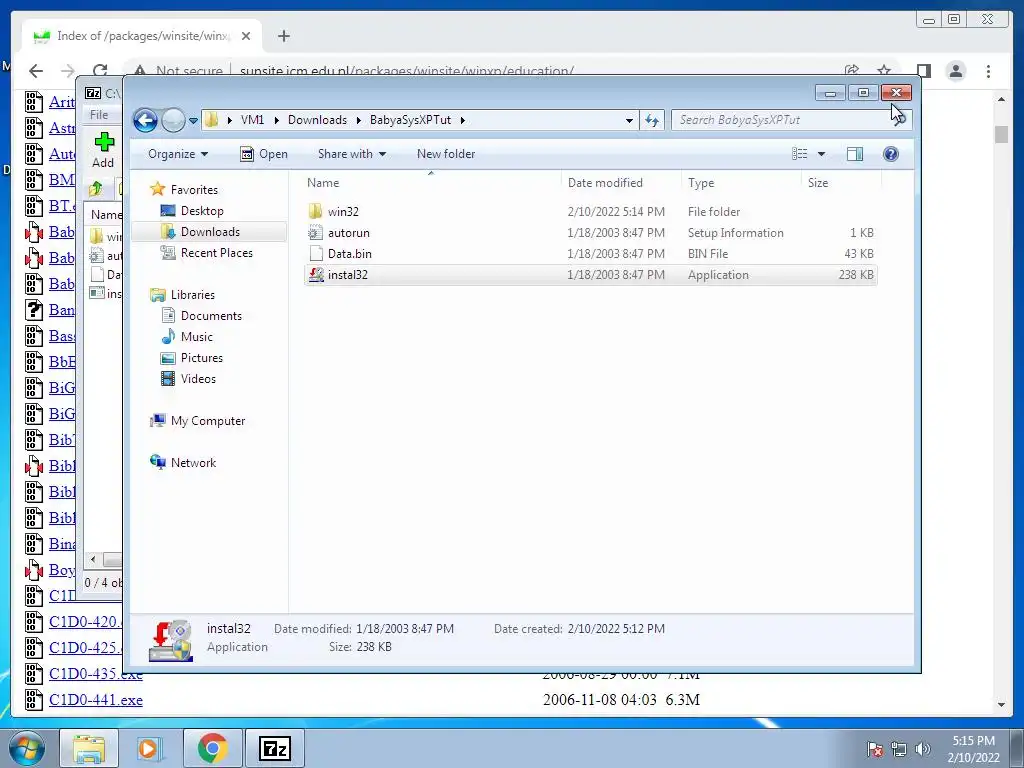This screenshot has height=768, width=1024.
Task: Expand the Share with menu
Action: [351, 154]
